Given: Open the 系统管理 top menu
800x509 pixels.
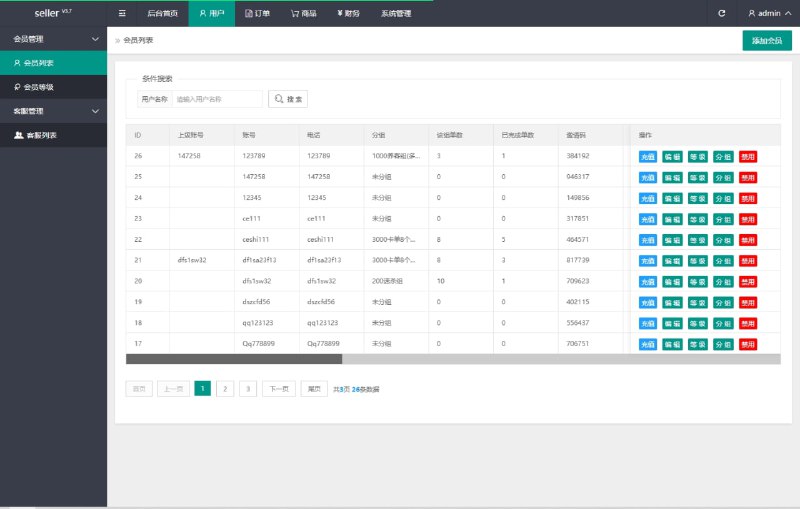Looking at the screenshot, I should (x=396, y=14).
